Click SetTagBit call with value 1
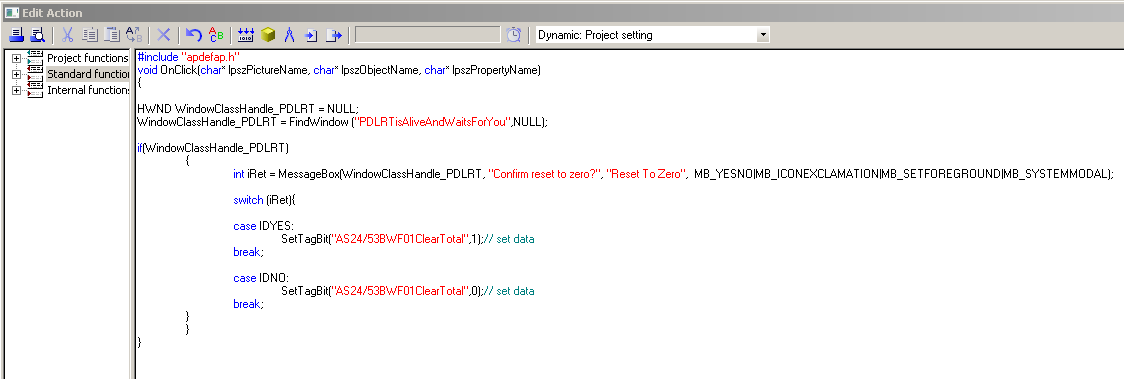Image resolution: width=1124 pixels, height=379 pixels. click(x=381, y=239)
